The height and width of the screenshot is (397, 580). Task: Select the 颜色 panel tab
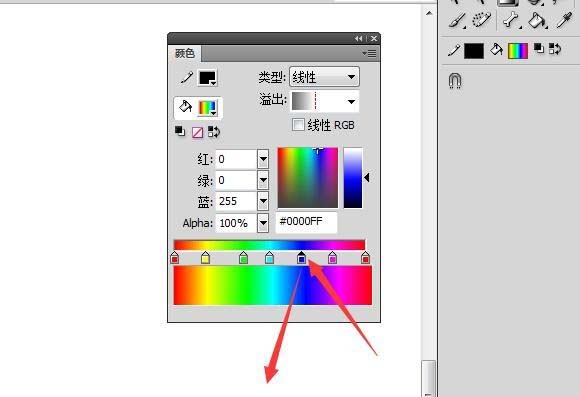(x=185, y=54)
